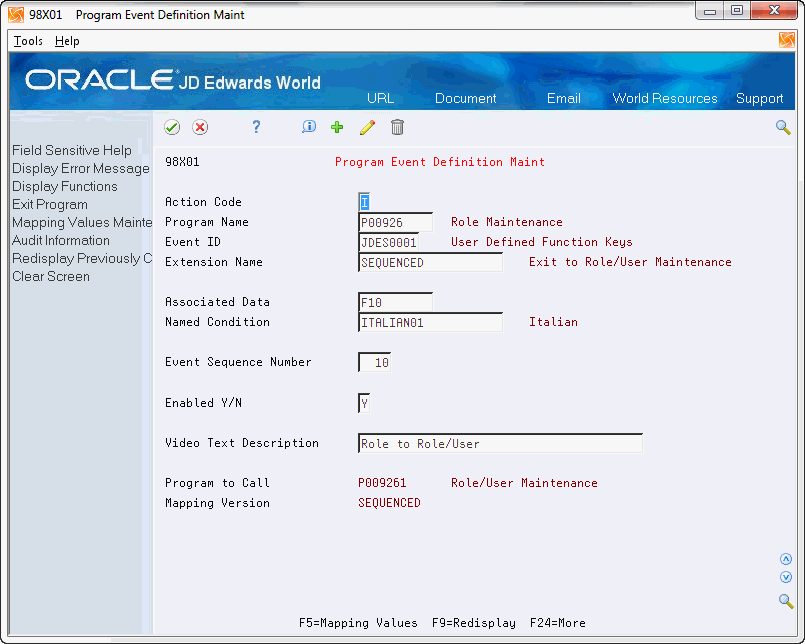Select Redisplay Previously Cleared in sidebar

82,258
